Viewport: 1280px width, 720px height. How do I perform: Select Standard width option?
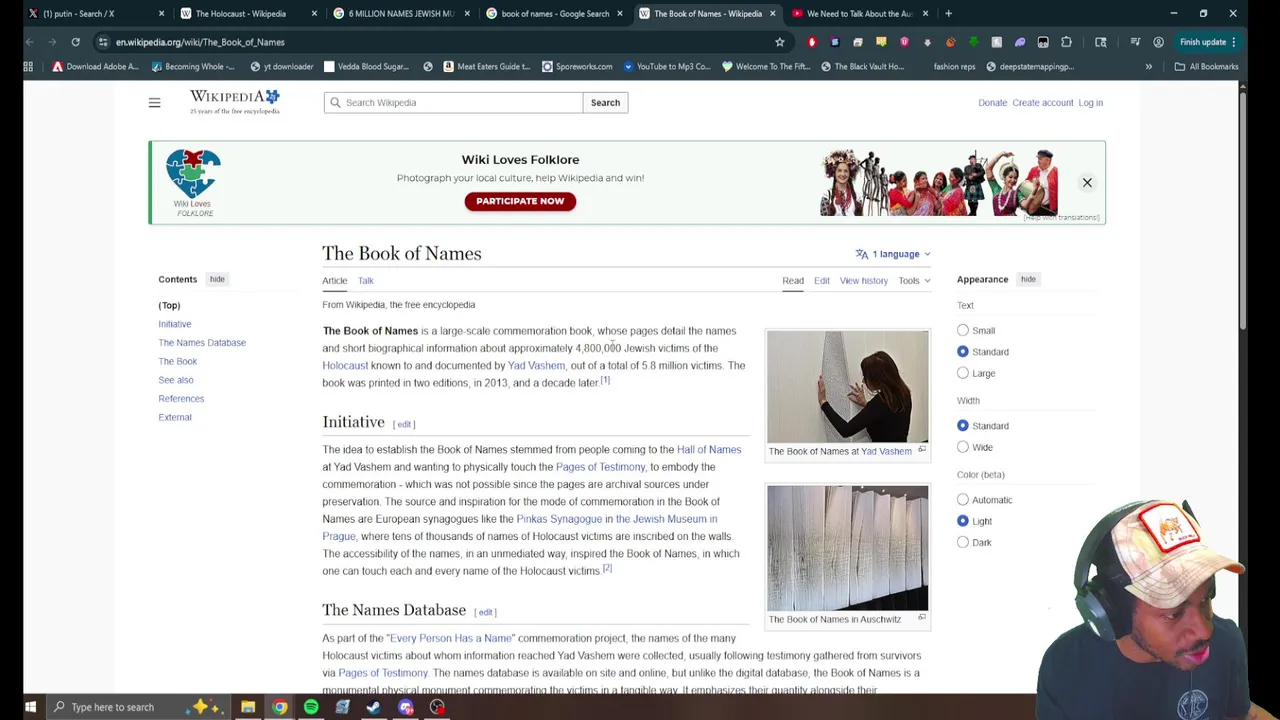click(x=963, y=425)
